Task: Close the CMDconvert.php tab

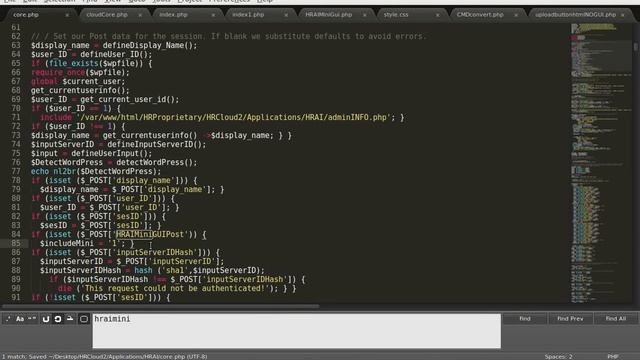Action: click(516, 15)
